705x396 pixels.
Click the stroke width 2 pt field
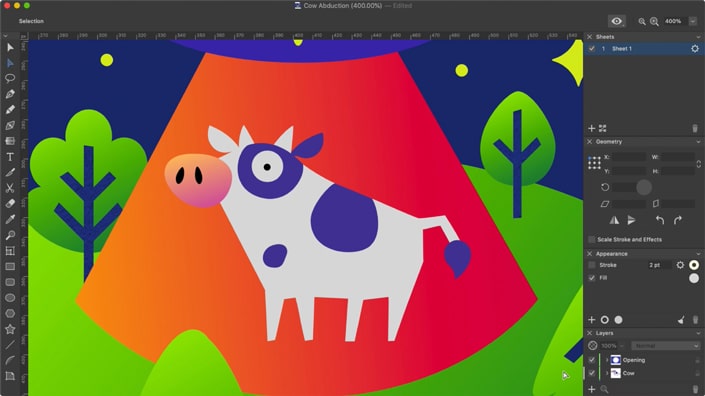[x=659, y=265]
